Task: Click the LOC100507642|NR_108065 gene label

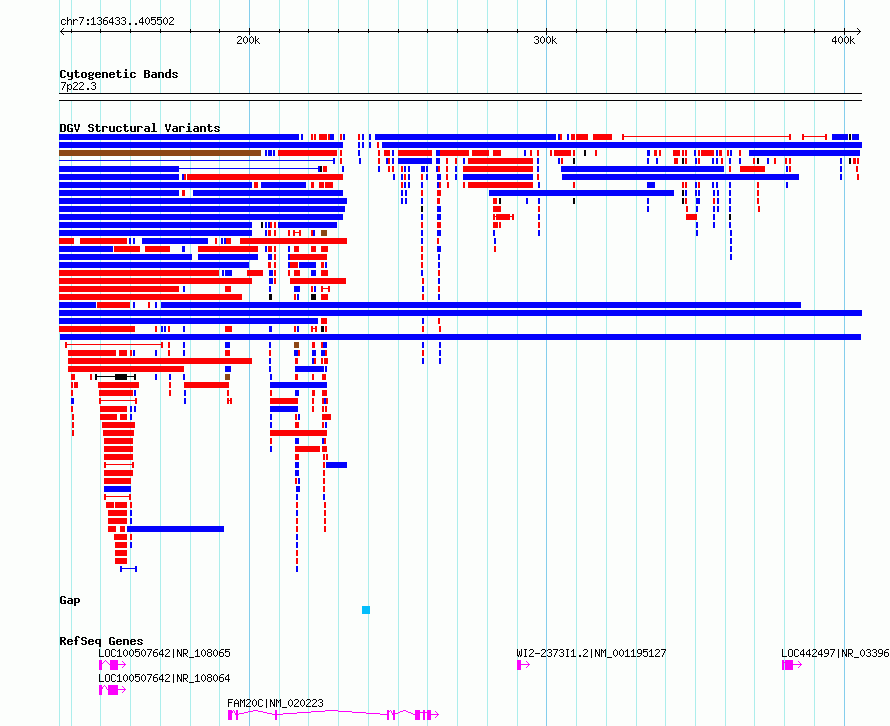Action: coord(164,653)
